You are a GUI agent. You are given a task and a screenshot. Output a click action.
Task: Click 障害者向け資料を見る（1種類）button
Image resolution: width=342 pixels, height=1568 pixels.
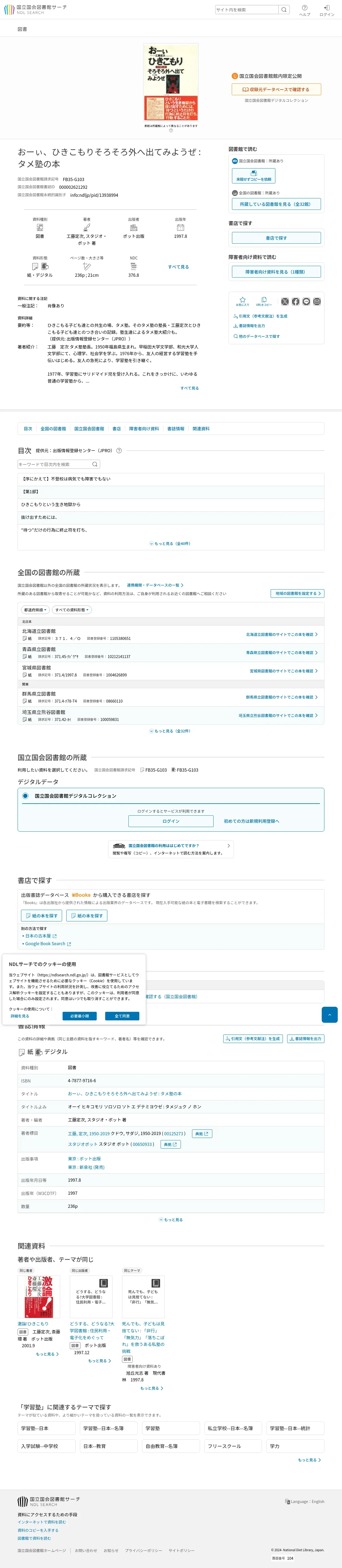[x=276, y=272]
